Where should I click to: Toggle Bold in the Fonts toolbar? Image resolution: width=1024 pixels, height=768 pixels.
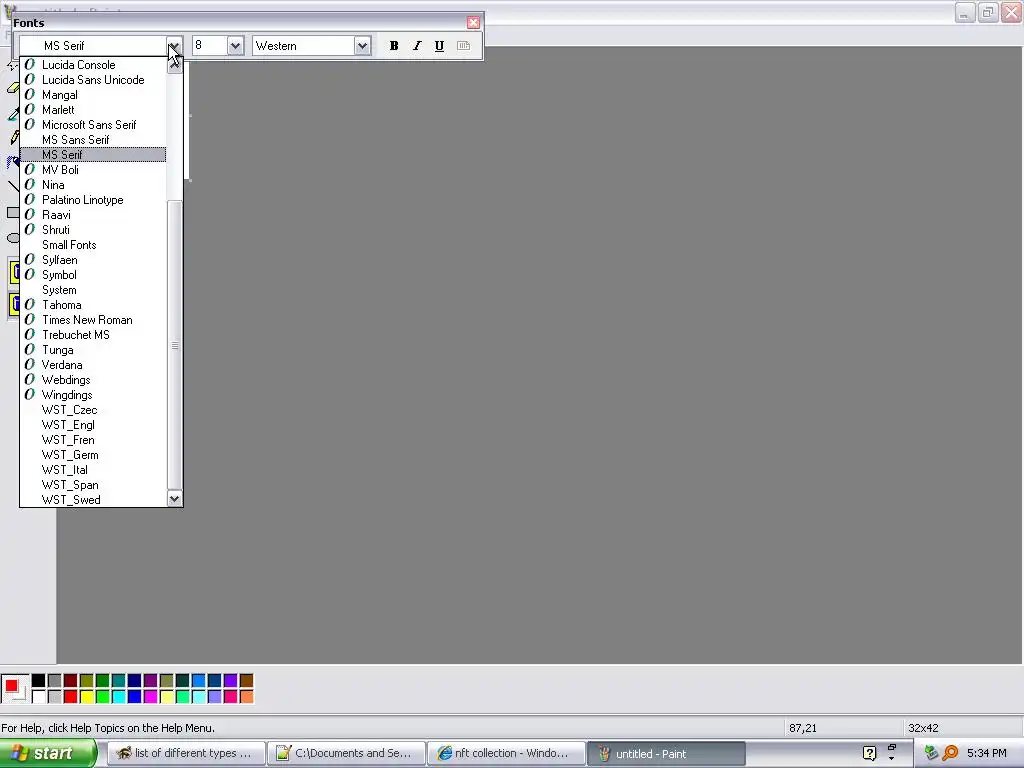point(394,46)
